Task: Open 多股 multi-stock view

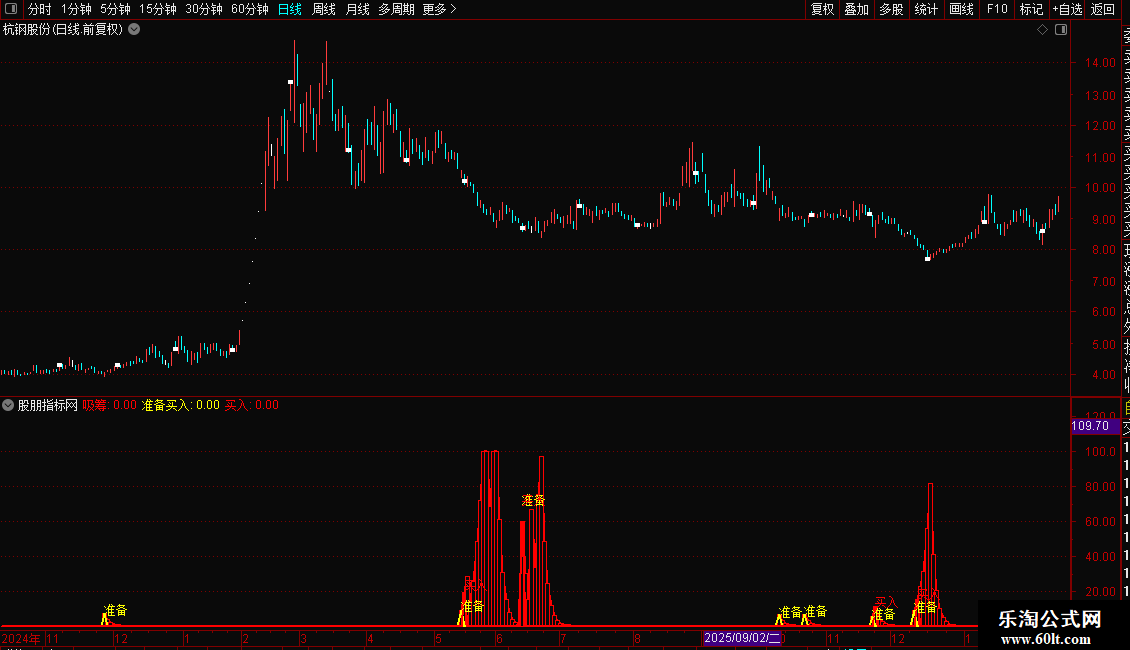Action: point(891,9)
